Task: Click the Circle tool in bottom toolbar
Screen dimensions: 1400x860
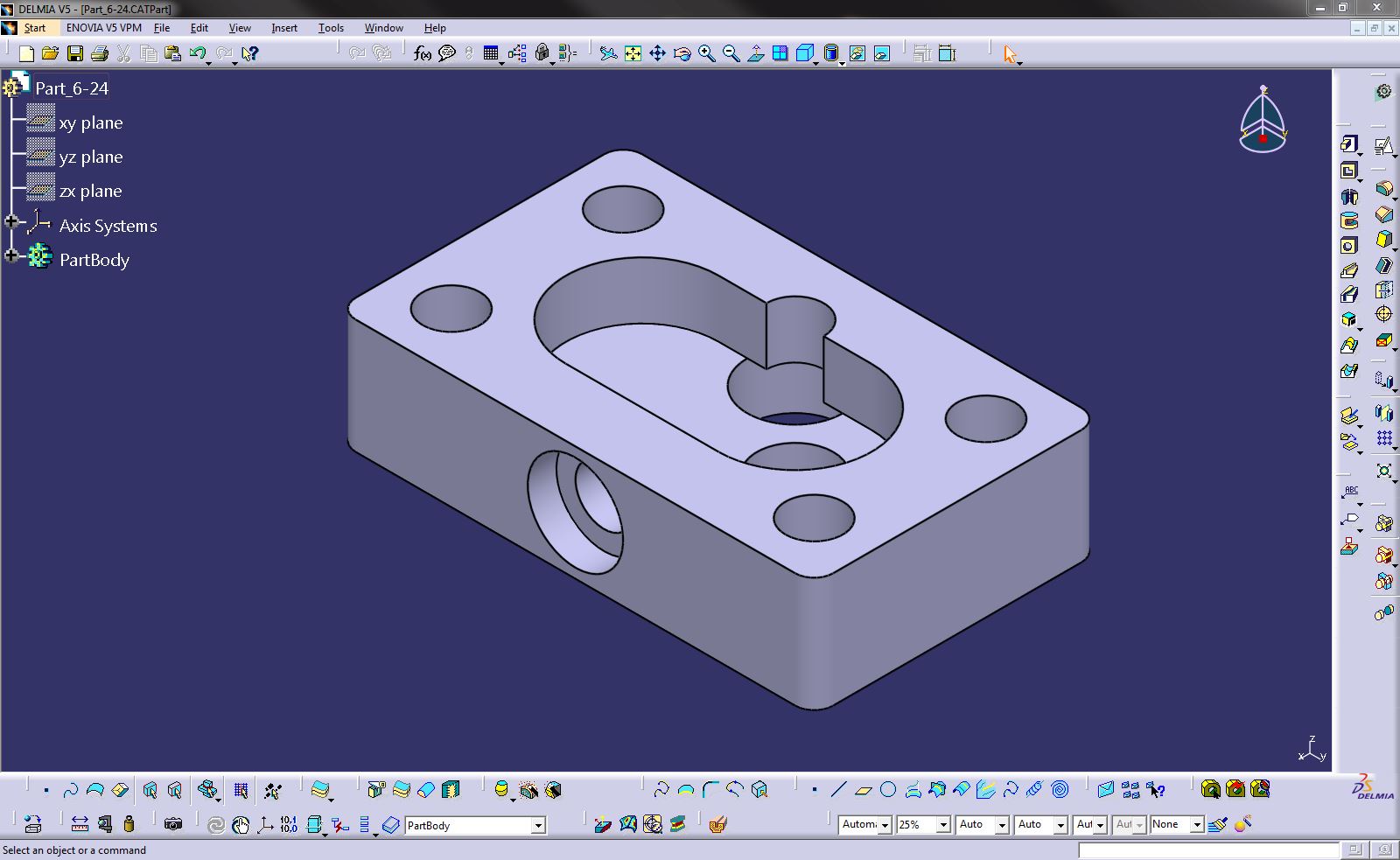Action: pos(888,790)
